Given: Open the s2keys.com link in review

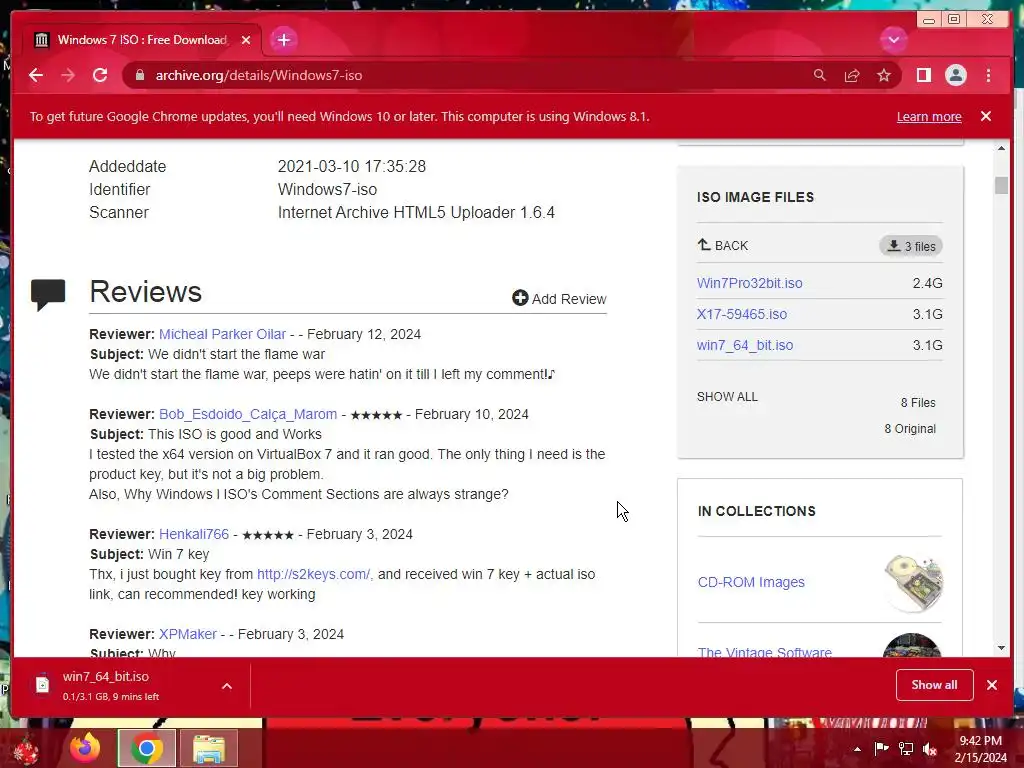Looking at the screenshot, I should tap(313, 574).
